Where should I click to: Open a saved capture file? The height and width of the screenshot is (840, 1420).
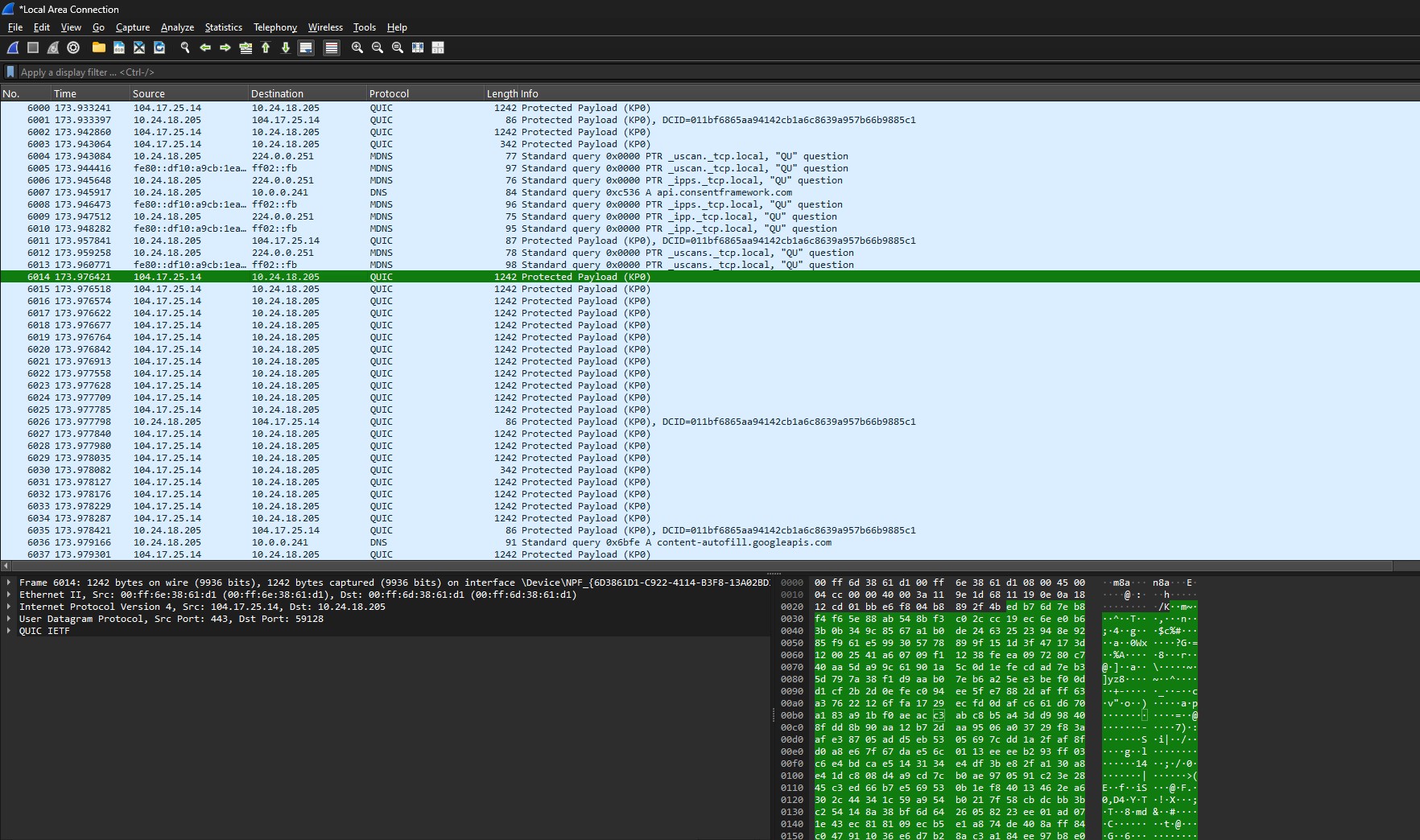(x=98, y=47)
